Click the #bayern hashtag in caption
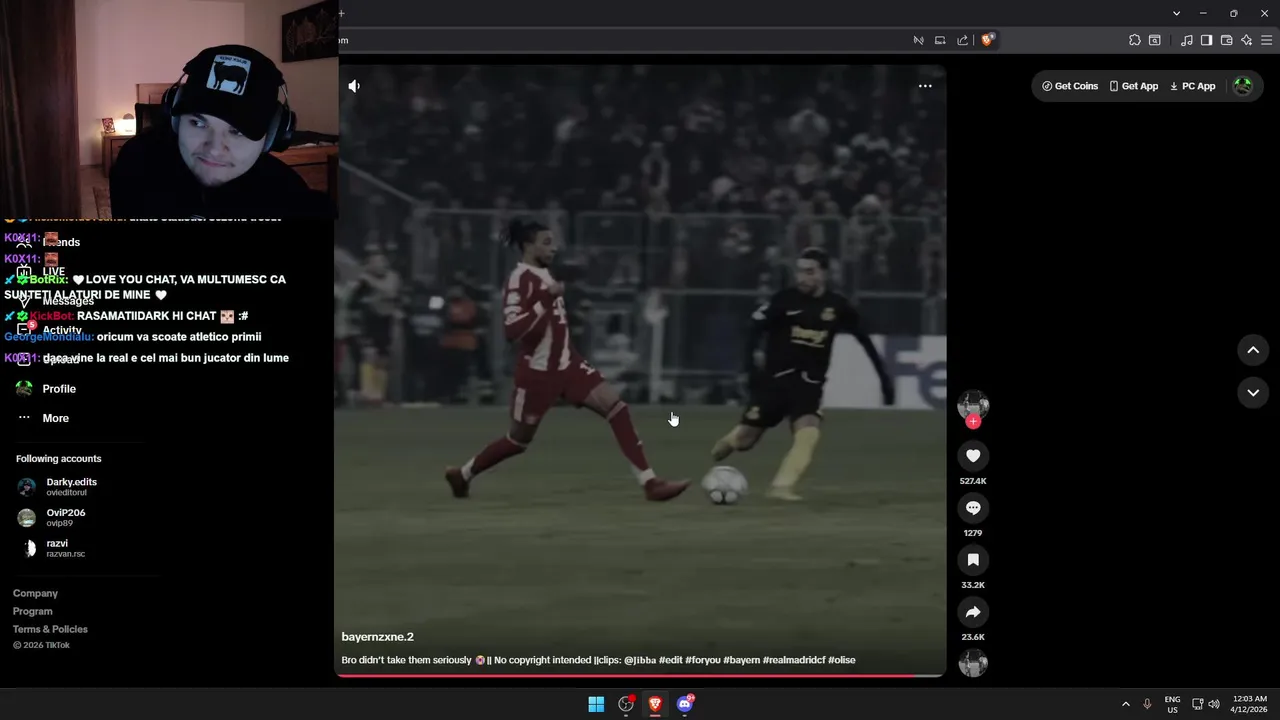1280x720 pixels. pyautogui.click(x=741, y=660)
